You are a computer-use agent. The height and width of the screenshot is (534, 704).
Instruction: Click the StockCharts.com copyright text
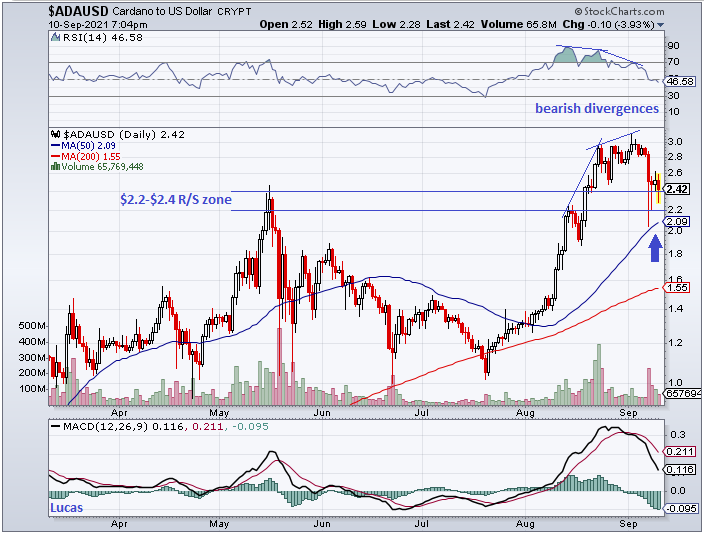619,12
